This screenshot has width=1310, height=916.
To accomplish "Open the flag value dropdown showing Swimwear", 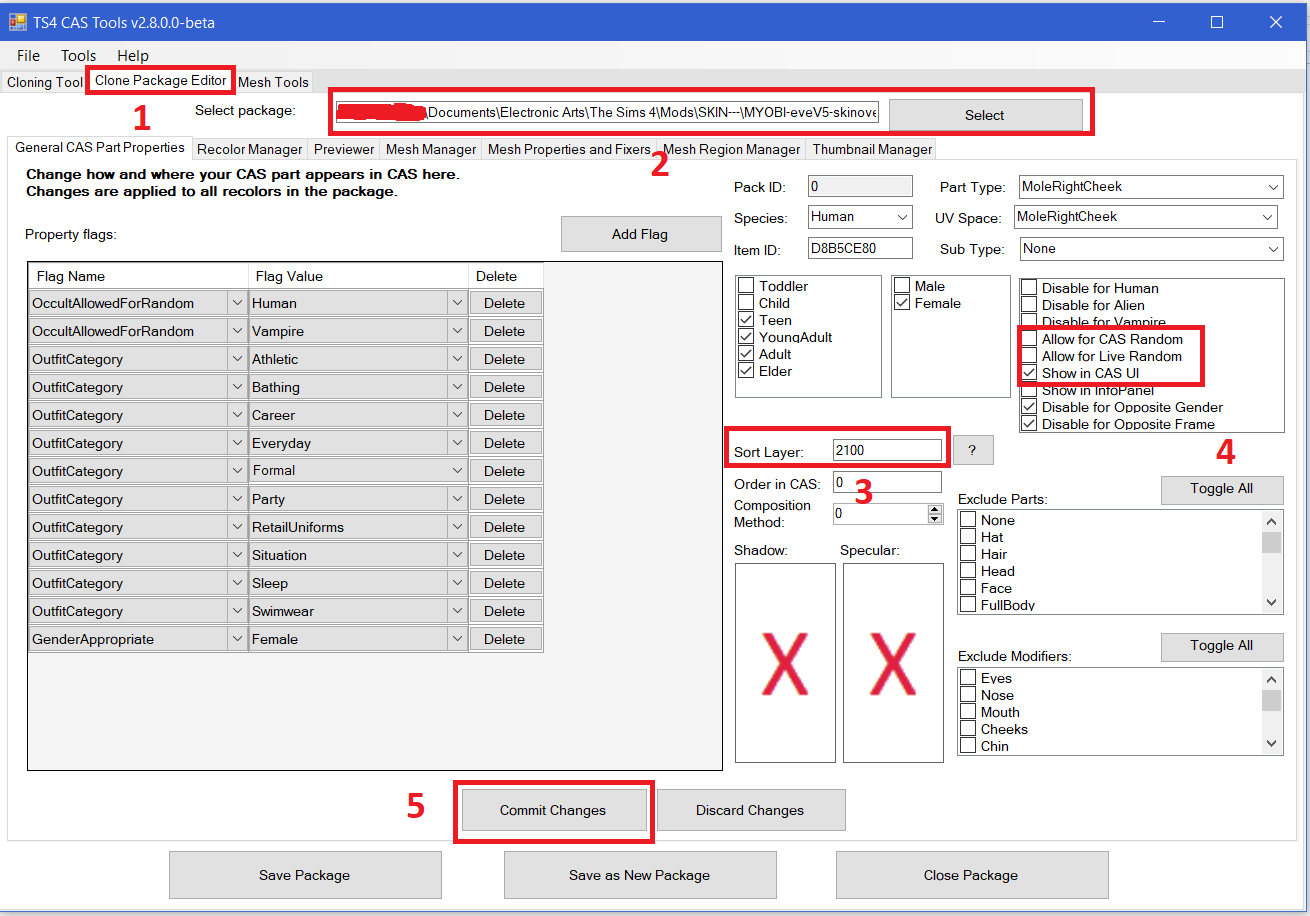I will click(x=457, y=611).
